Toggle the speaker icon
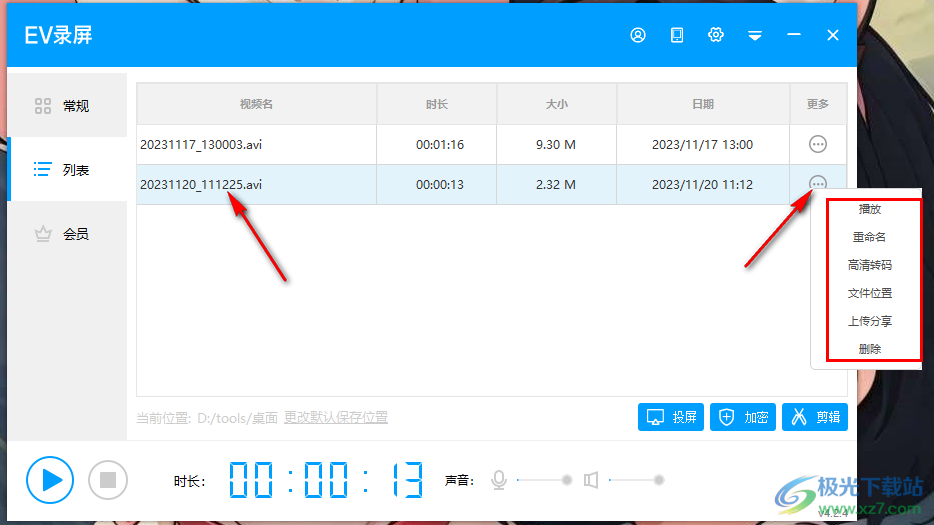This screenshot has height=525, width=934. click(x=591, y=480)
